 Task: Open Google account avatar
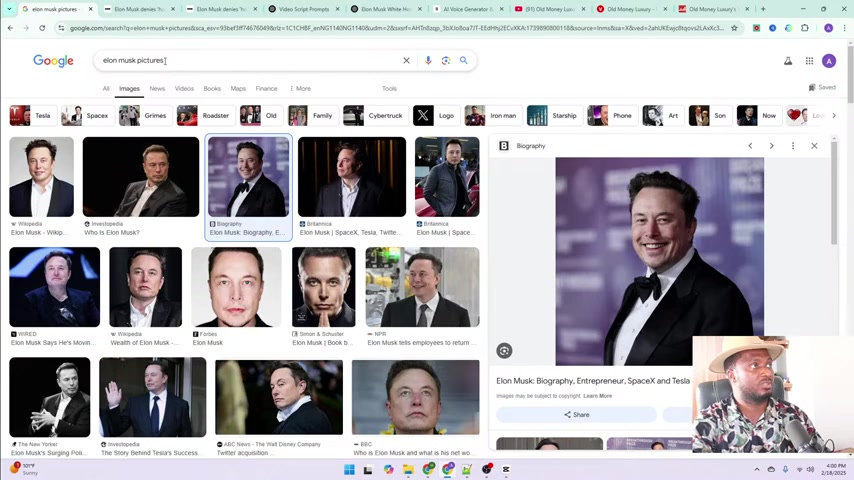(x=829, y=61)
